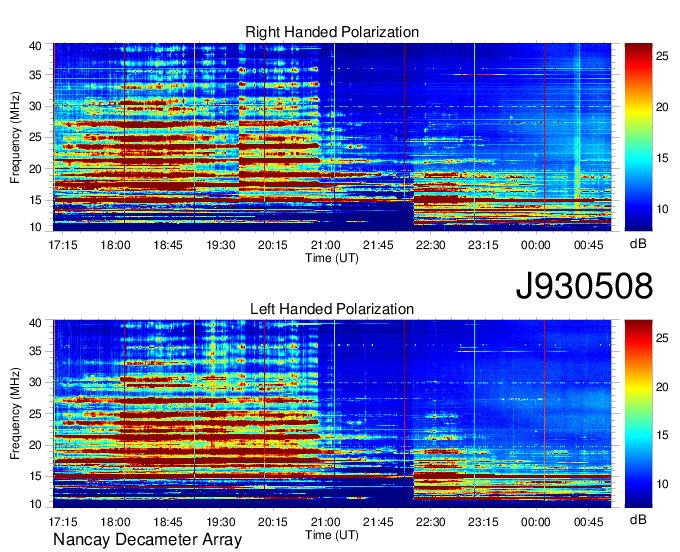The image size is (680, 552).
Task: Click the "dB" unit label of Left Handed color bar
Action: 638,519
